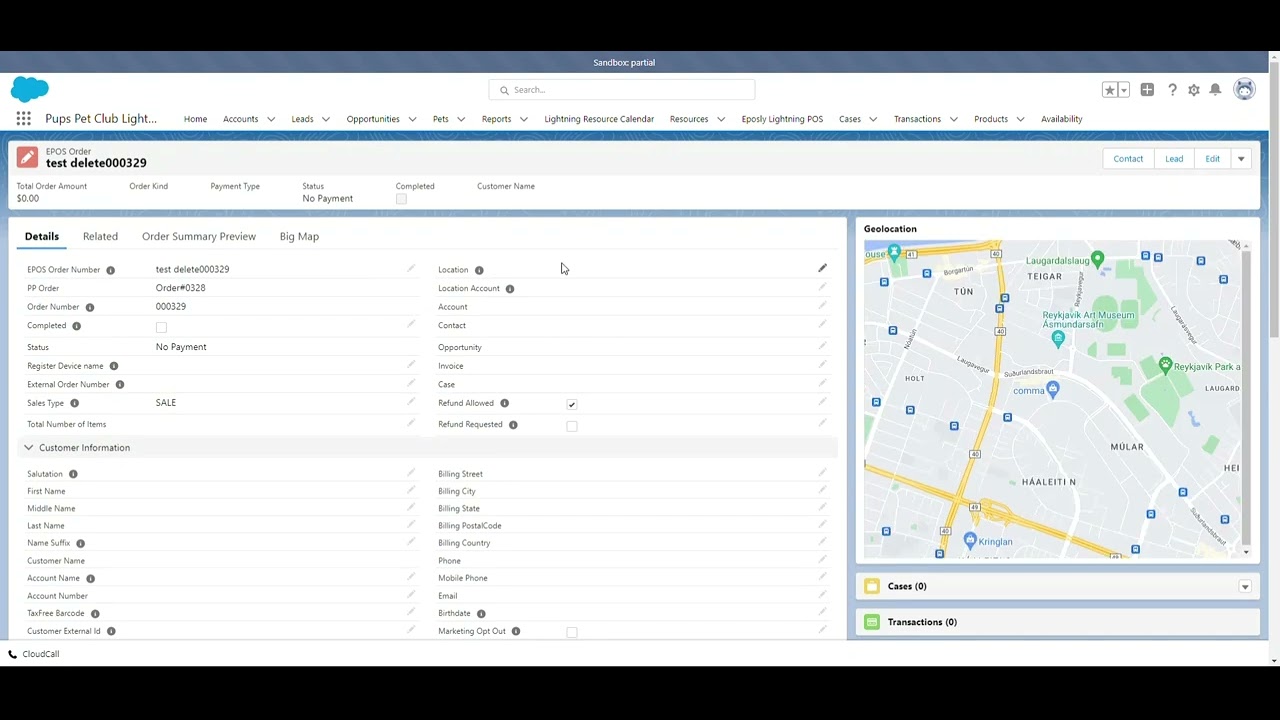Open the Favorites star icon

tap(1110, 90)
